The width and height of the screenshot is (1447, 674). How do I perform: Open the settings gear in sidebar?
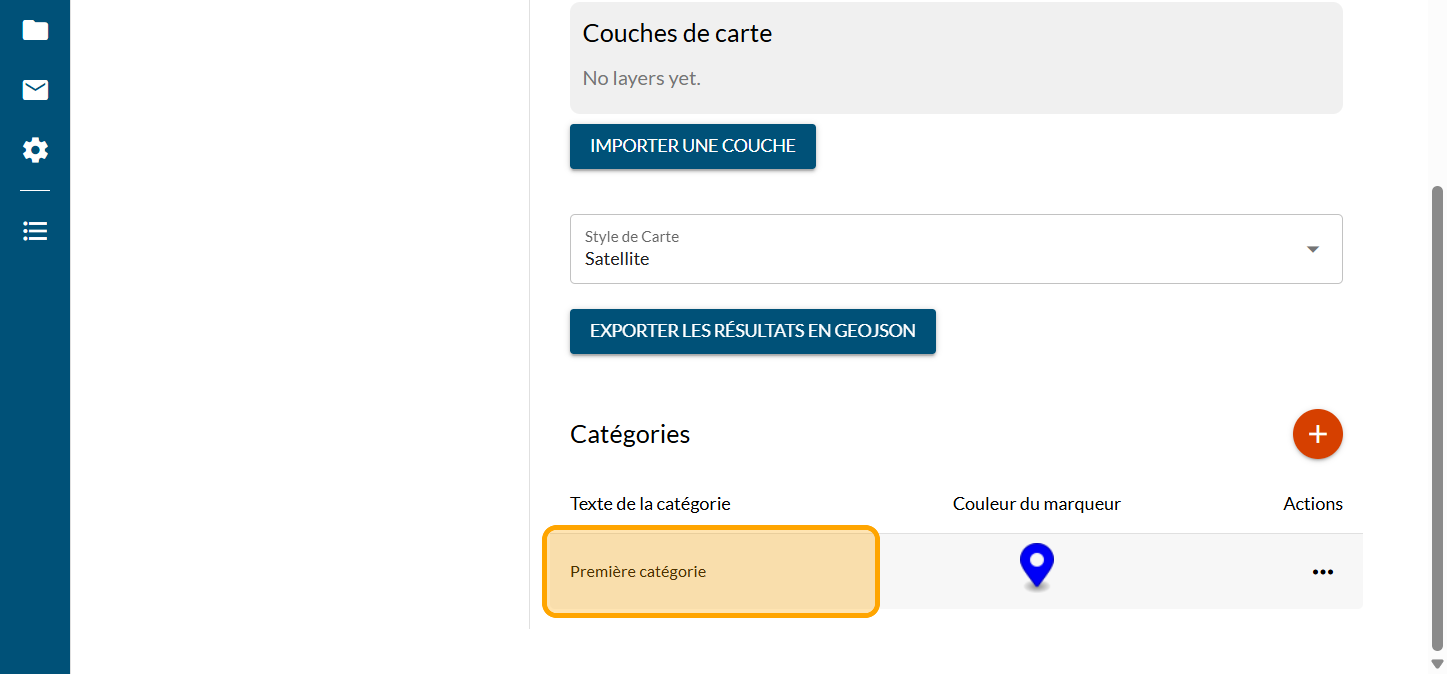tap(35, 151)
